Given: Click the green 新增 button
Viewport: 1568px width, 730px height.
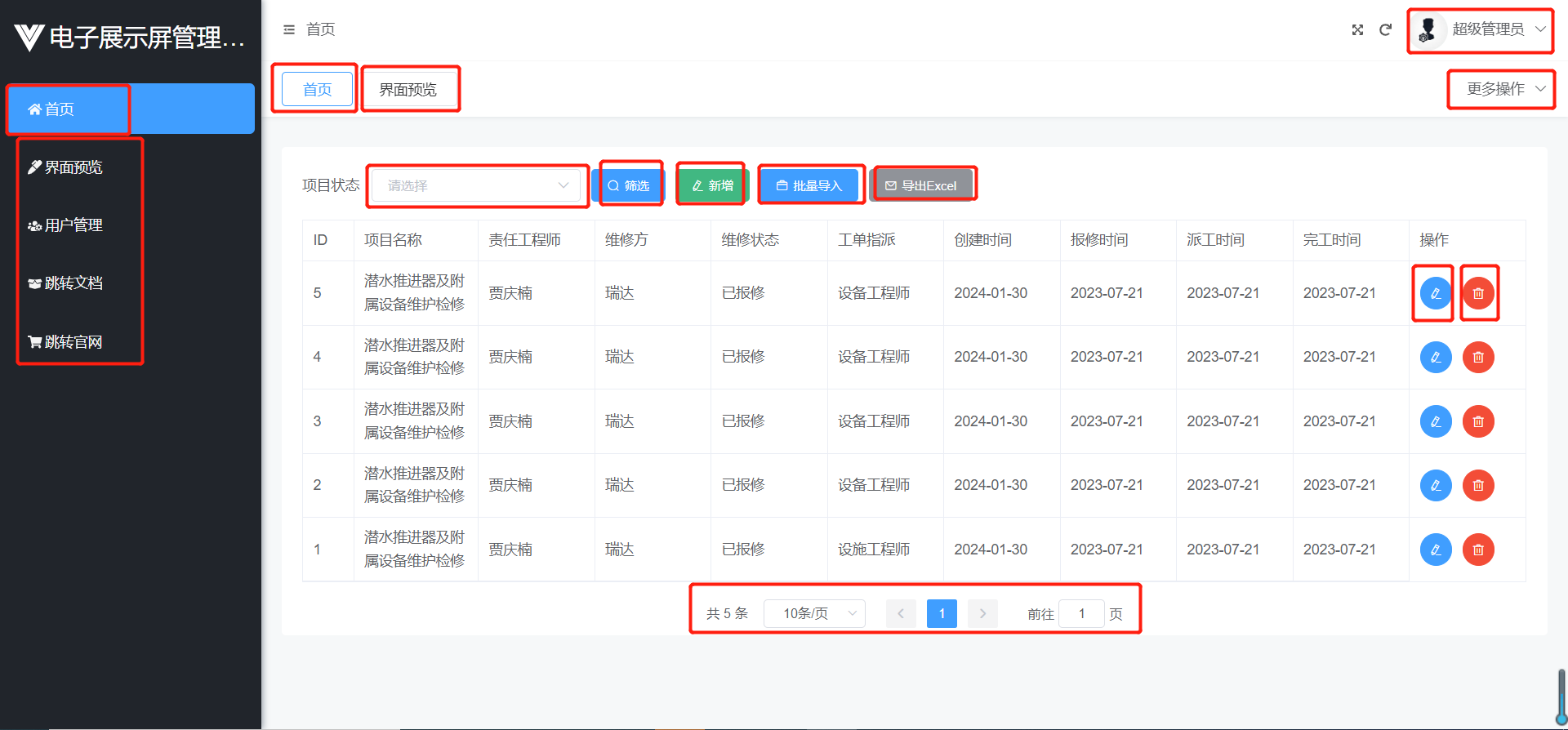Looking at the screenshot, I should [711, 186].
